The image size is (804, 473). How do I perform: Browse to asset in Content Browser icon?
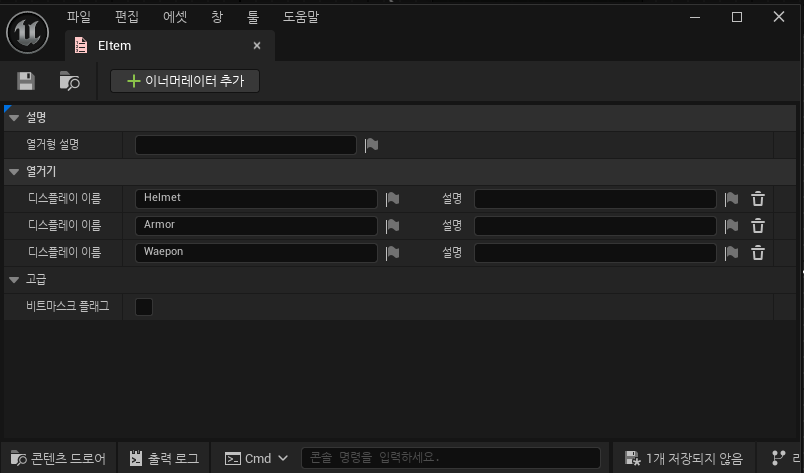pyautogui.click(x=69, y=81)
